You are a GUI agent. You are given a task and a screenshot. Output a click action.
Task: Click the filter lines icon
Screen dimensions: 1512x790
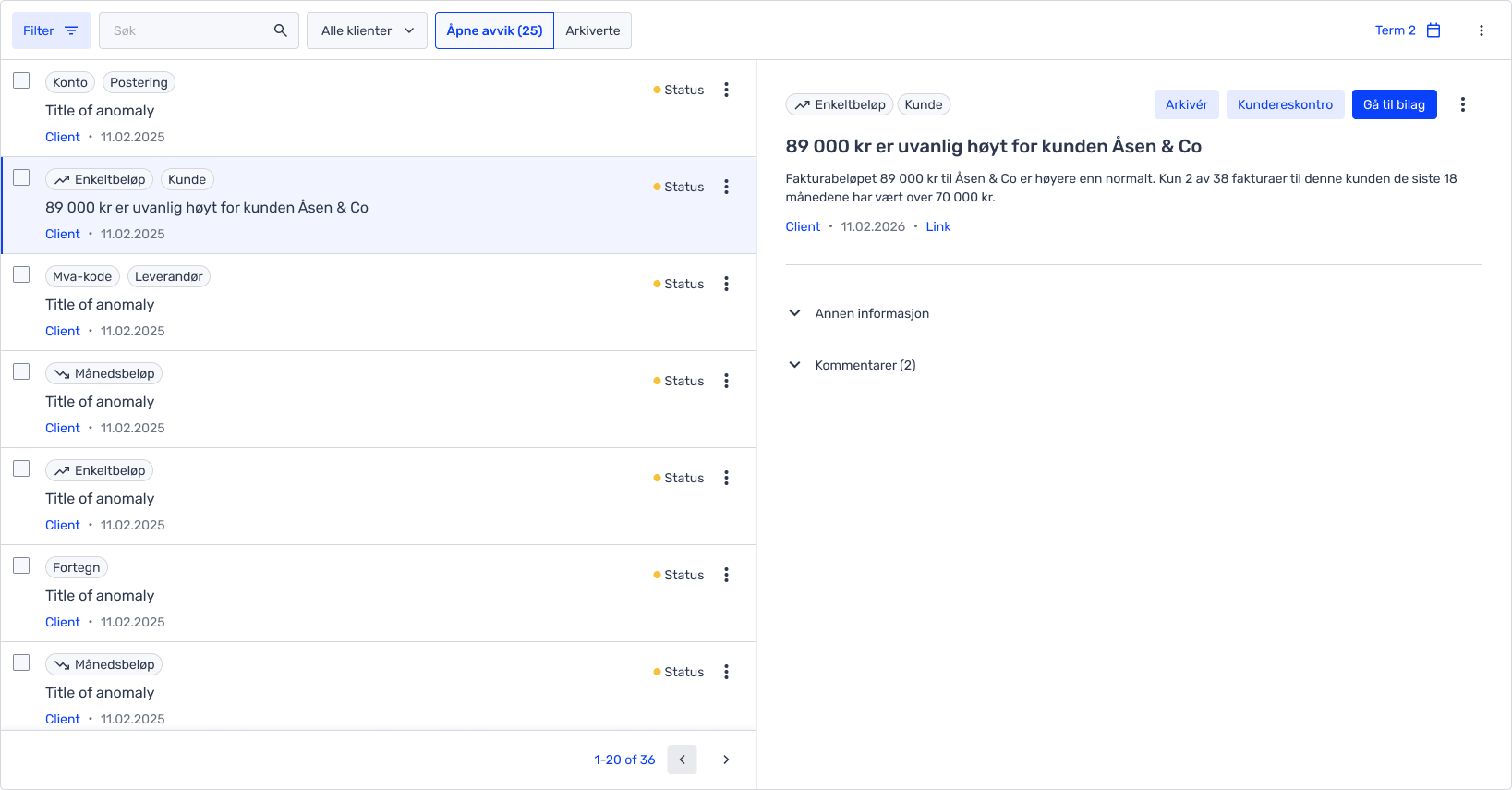click(x=71, y=30)
